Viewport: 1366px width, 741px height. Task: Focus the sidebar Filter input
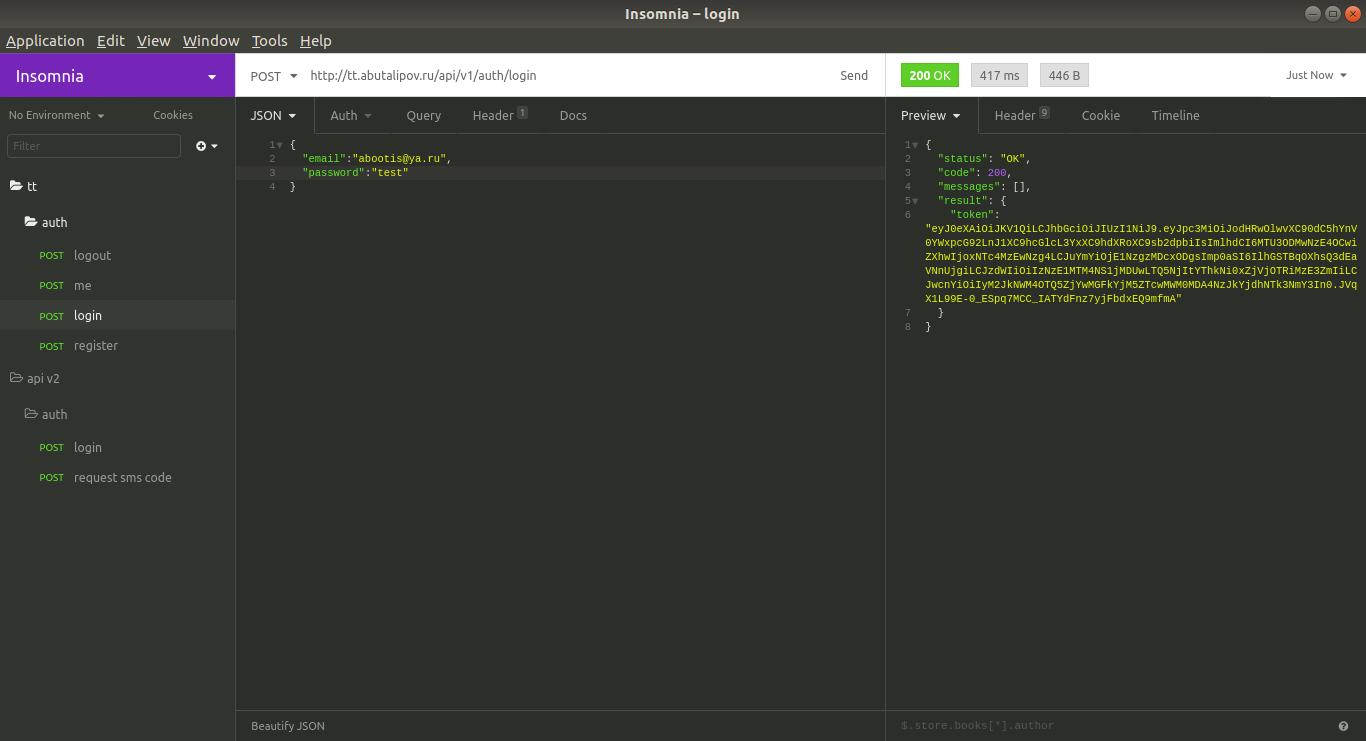coord(94,146)
